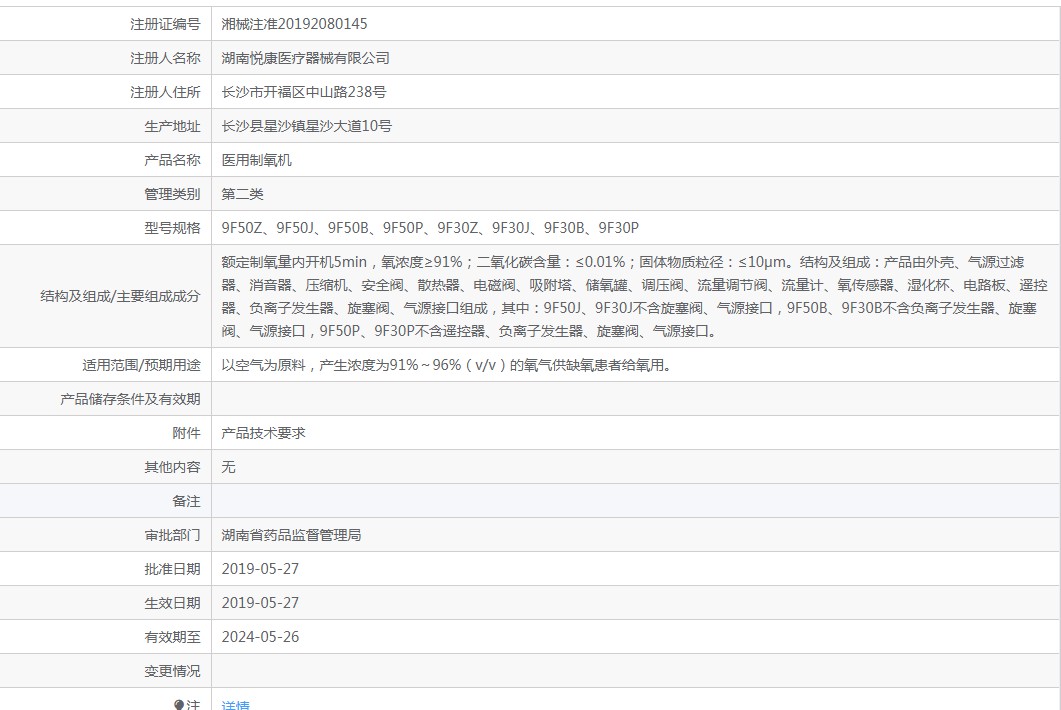Image resolution: width=1061 pixels, height=710 pixels.
Task: Click the 变更情况 label
Action: (x=173, y=671)
